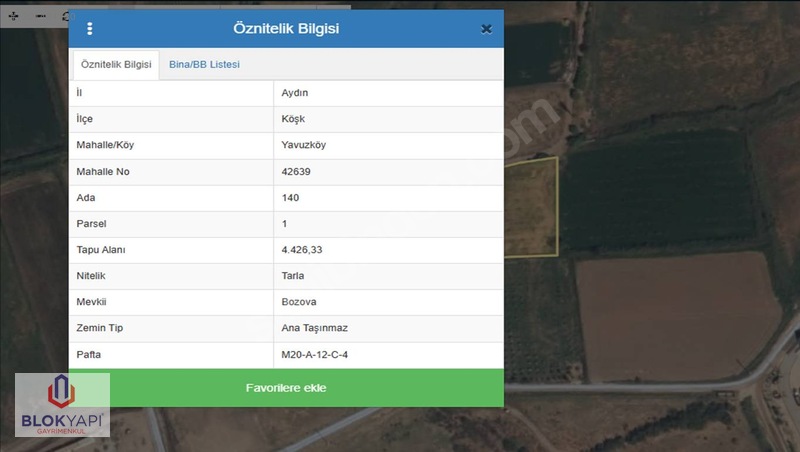800x452 pixels.
Task: Click the Ada label
Action: (x=86, y=197)
